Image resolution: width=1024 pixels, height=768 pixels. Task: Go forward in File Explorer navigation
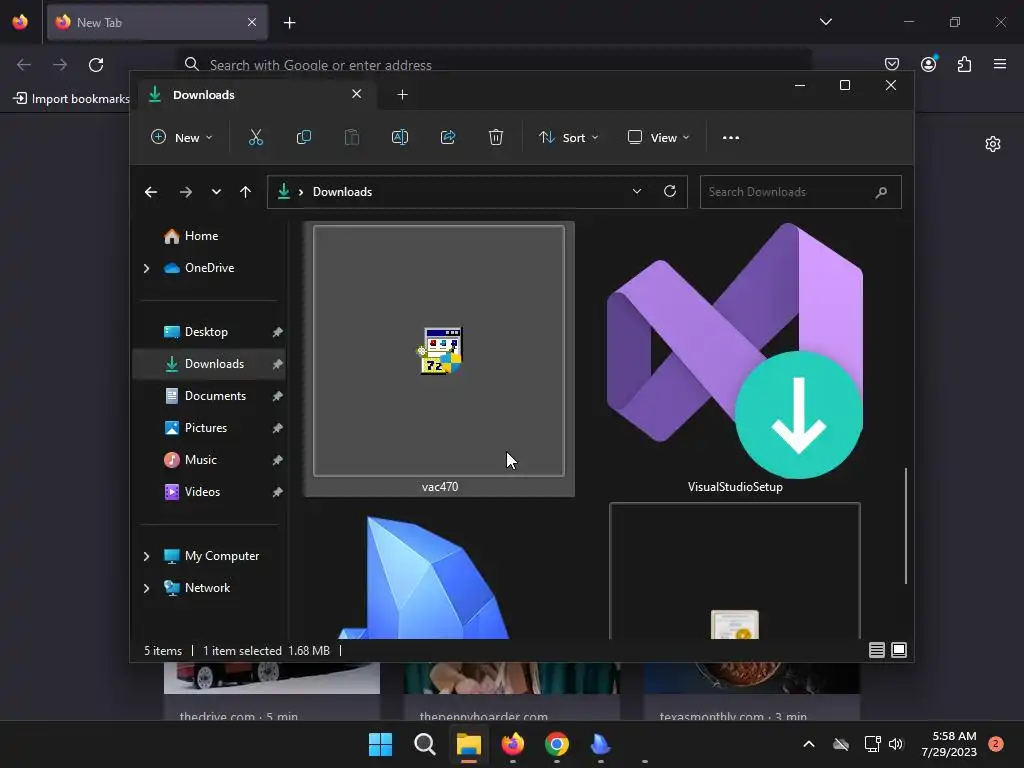click(x=185, y=192)
